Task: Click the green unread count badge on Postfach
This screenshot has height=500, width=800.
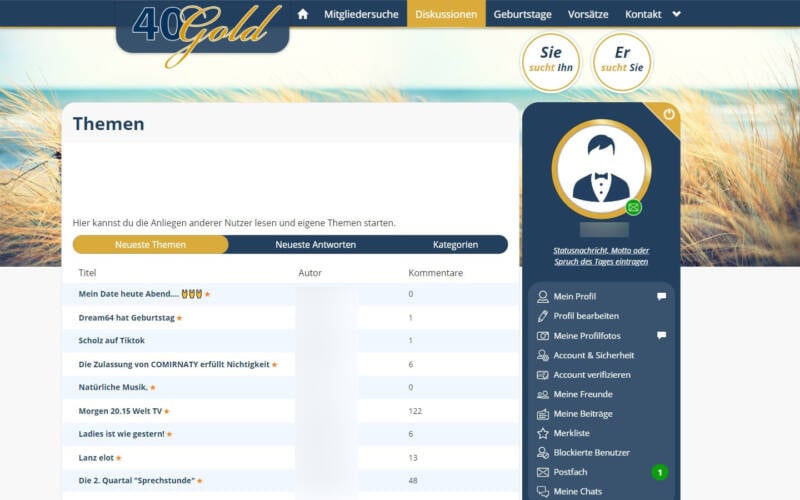Action: click(660, 472)
